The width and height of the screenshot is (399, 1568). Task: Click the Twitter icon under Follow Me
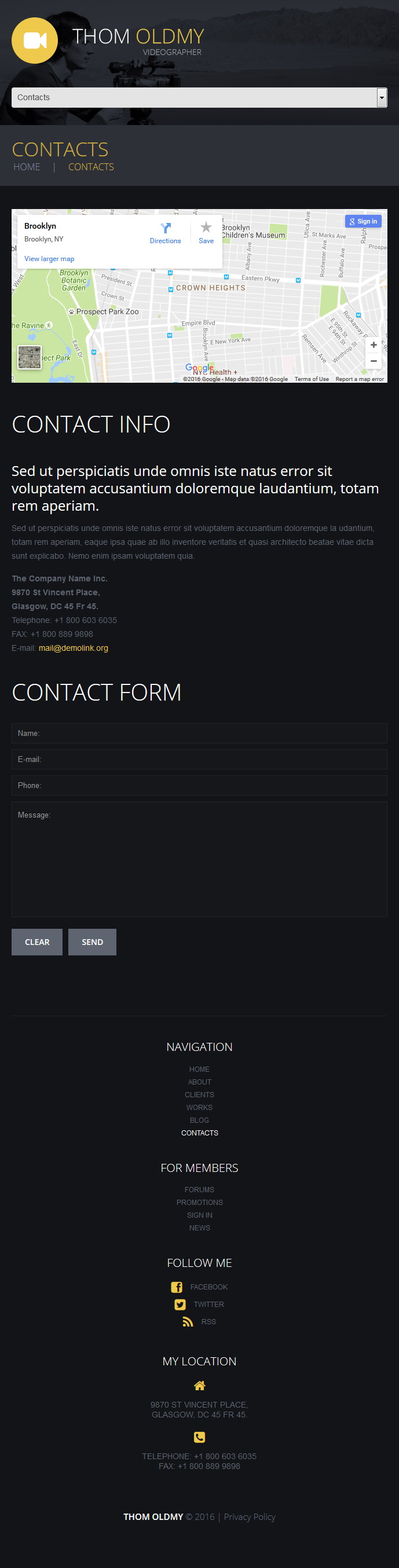180,1305
